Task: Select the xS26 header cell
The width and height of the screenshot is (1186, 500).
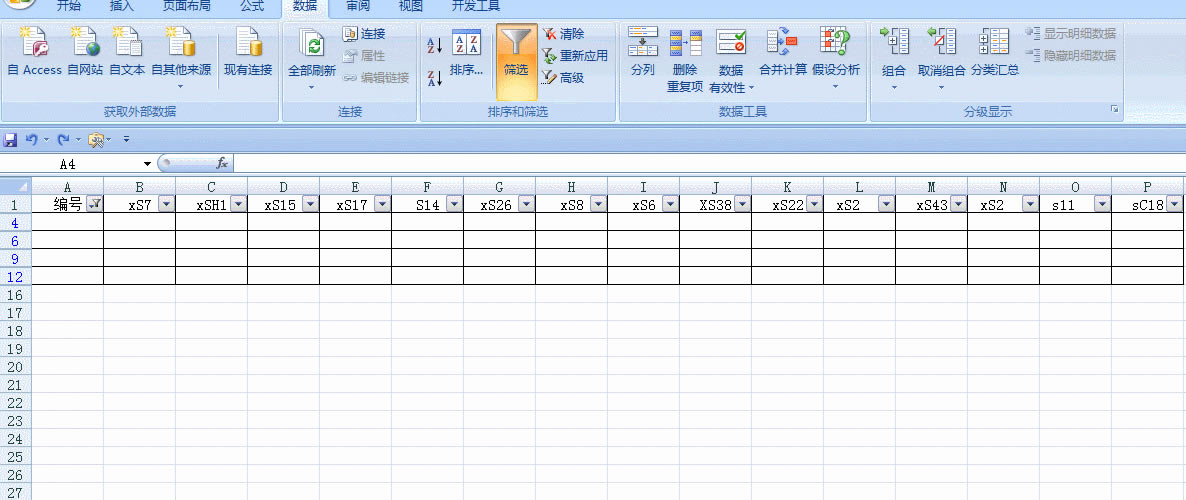Action: pyautogui.click(x=499, y=204)
